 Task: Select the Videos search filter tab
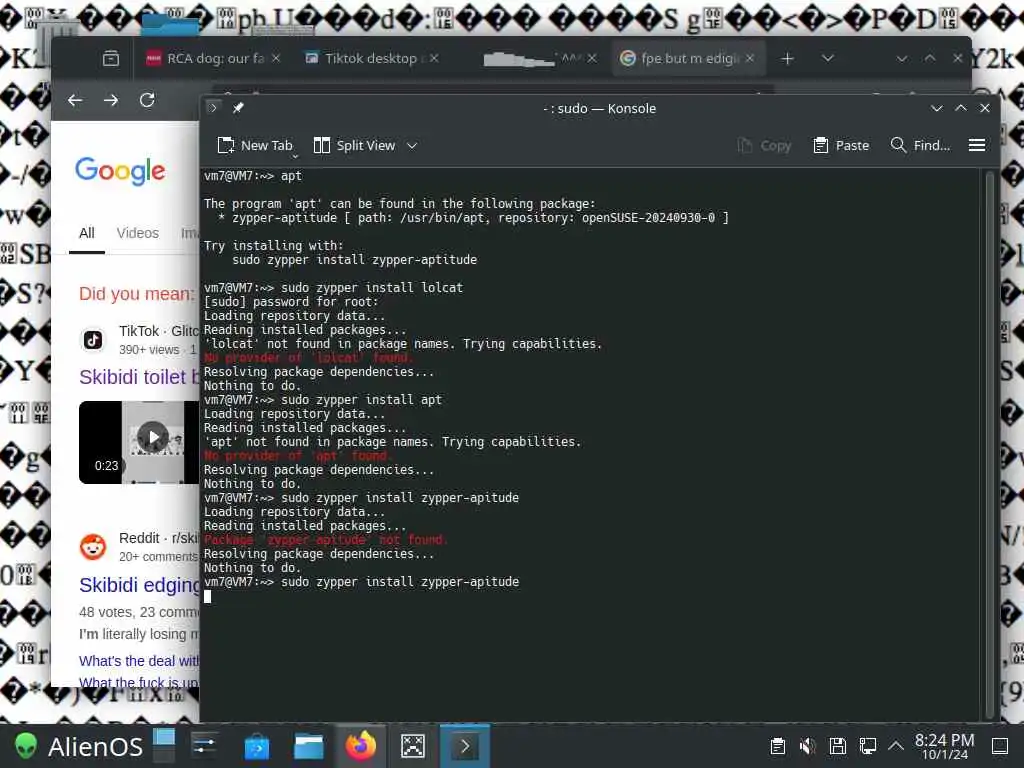pyautogui.click(x=138, y=233)
